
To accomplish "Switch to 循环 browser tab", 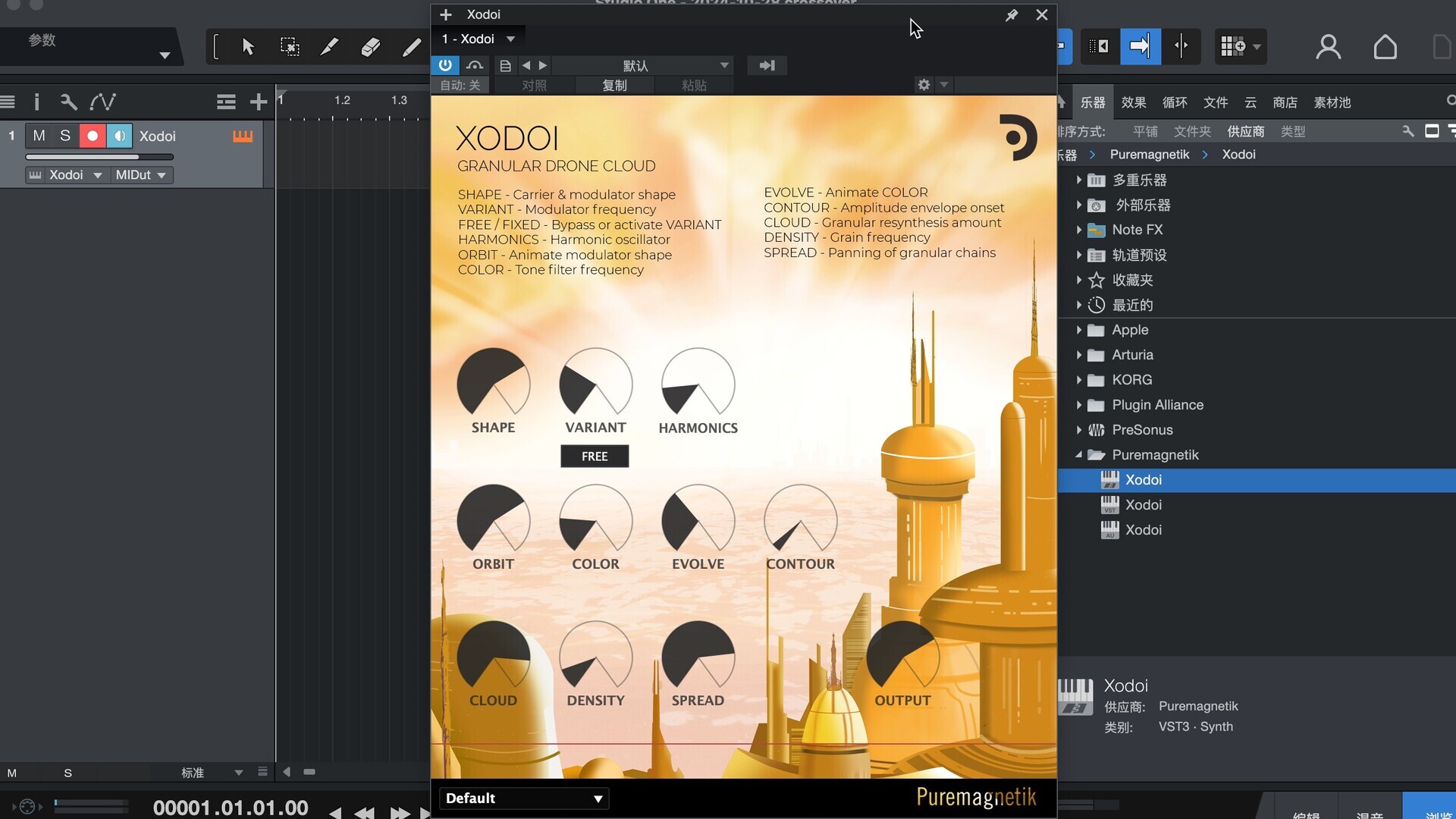I will 1175,102.
